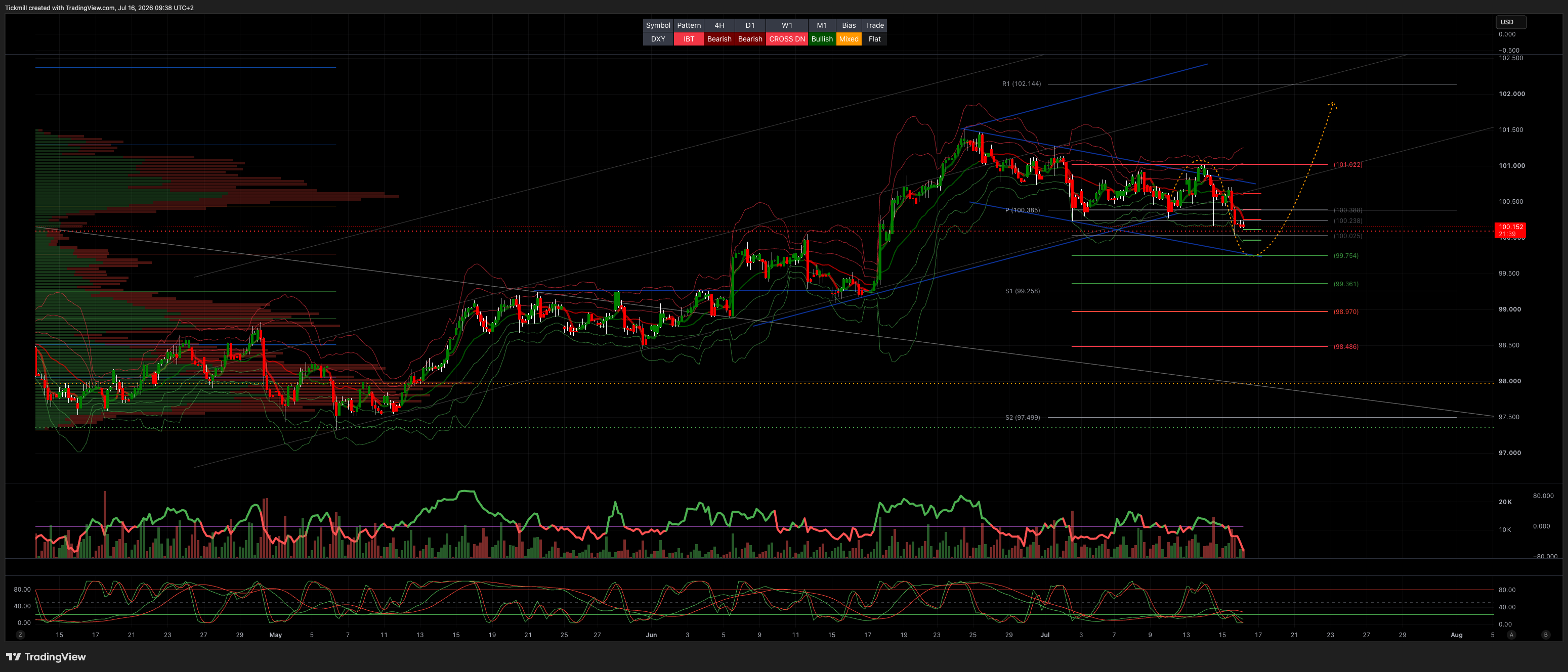Click the S2 (97.499) support label
Screen dimensions: 1568x672
[1022, 418]
